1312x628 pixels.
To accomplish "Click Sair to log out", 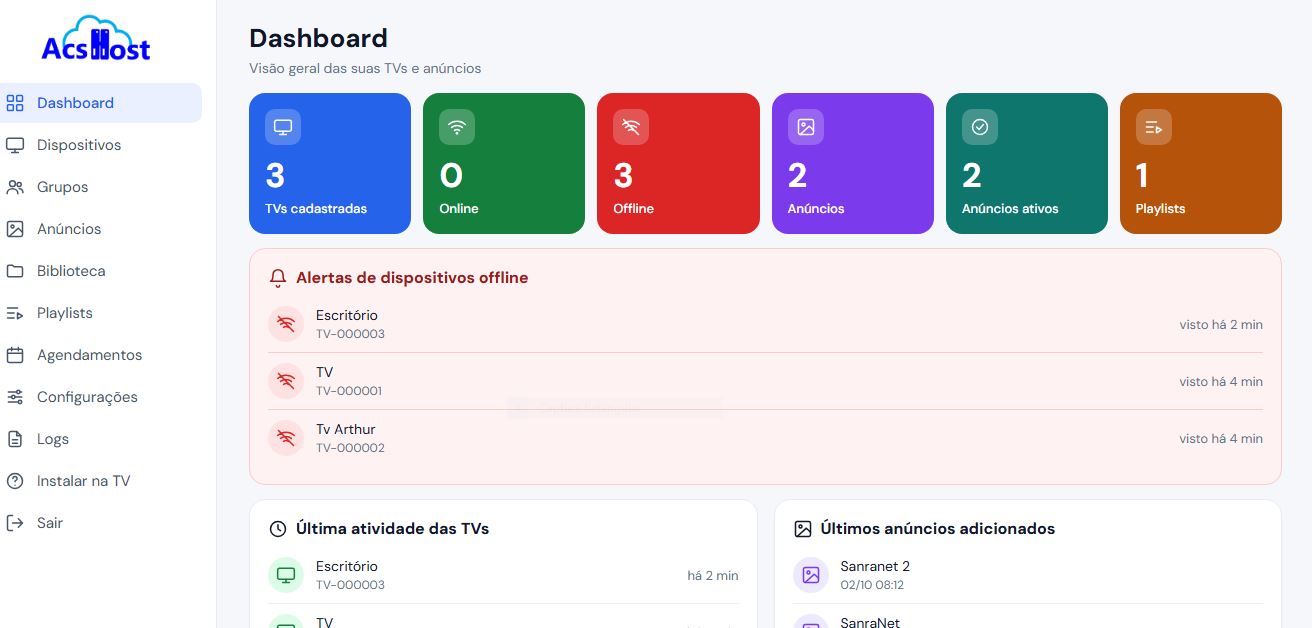I will pyautogui.click(x=101, y=523).
